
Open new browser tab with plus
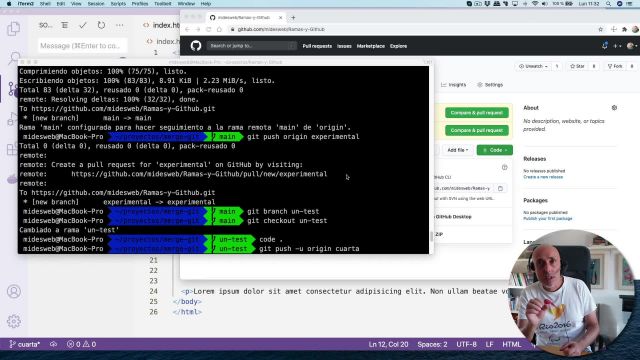(x=293, y=18)
